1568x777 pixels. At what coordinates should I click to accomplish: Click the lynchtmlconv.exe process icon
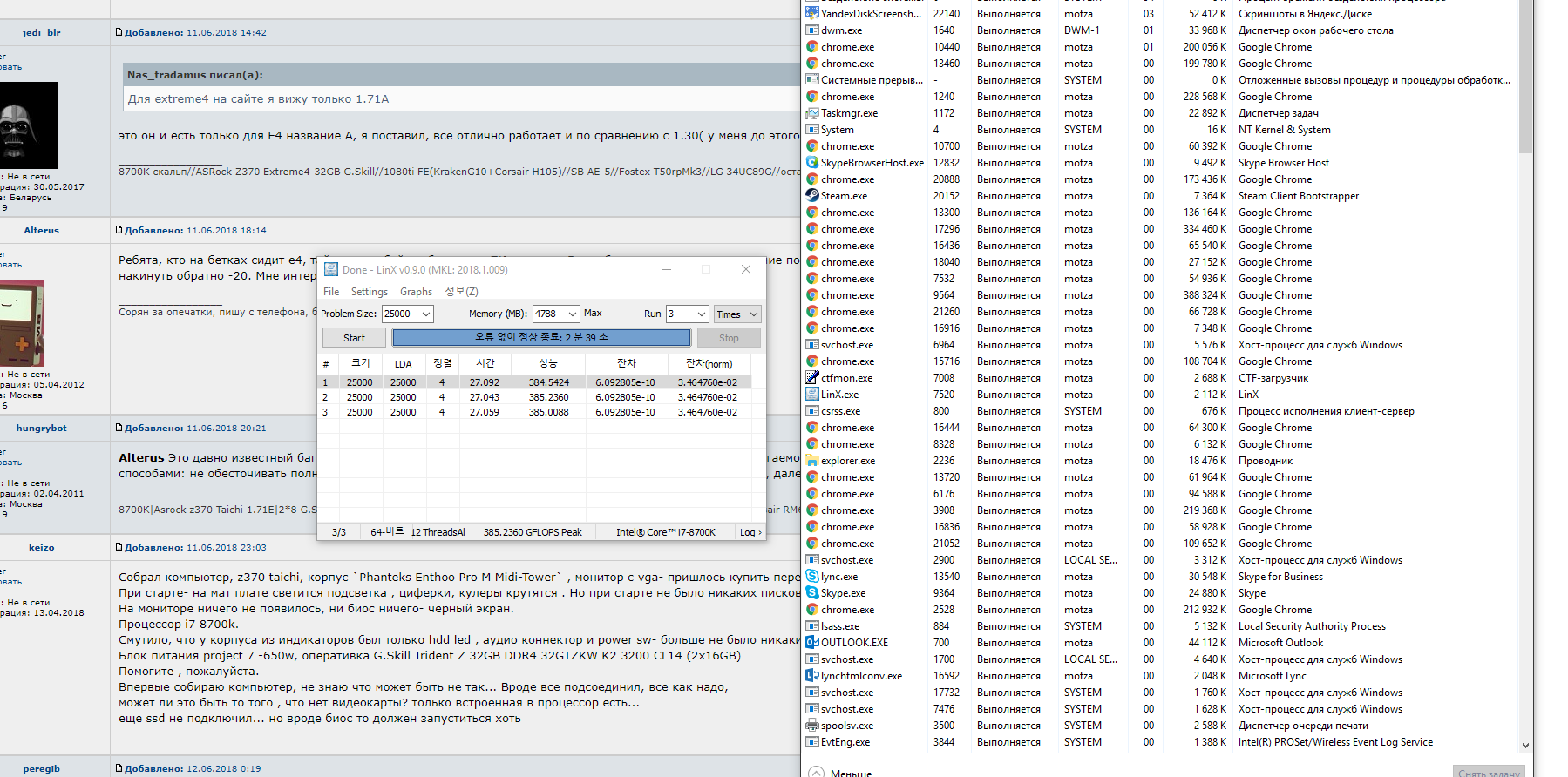coord(812,676)
